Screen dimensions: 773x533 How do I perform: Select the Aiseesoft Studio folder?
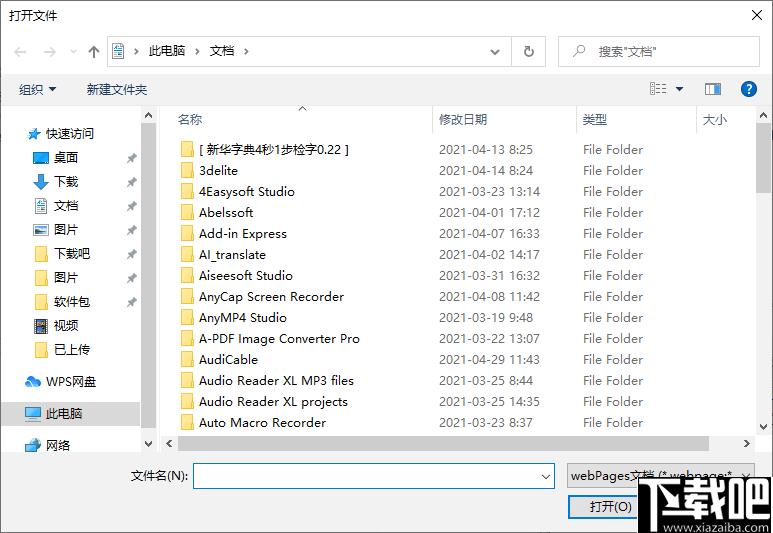246,276
